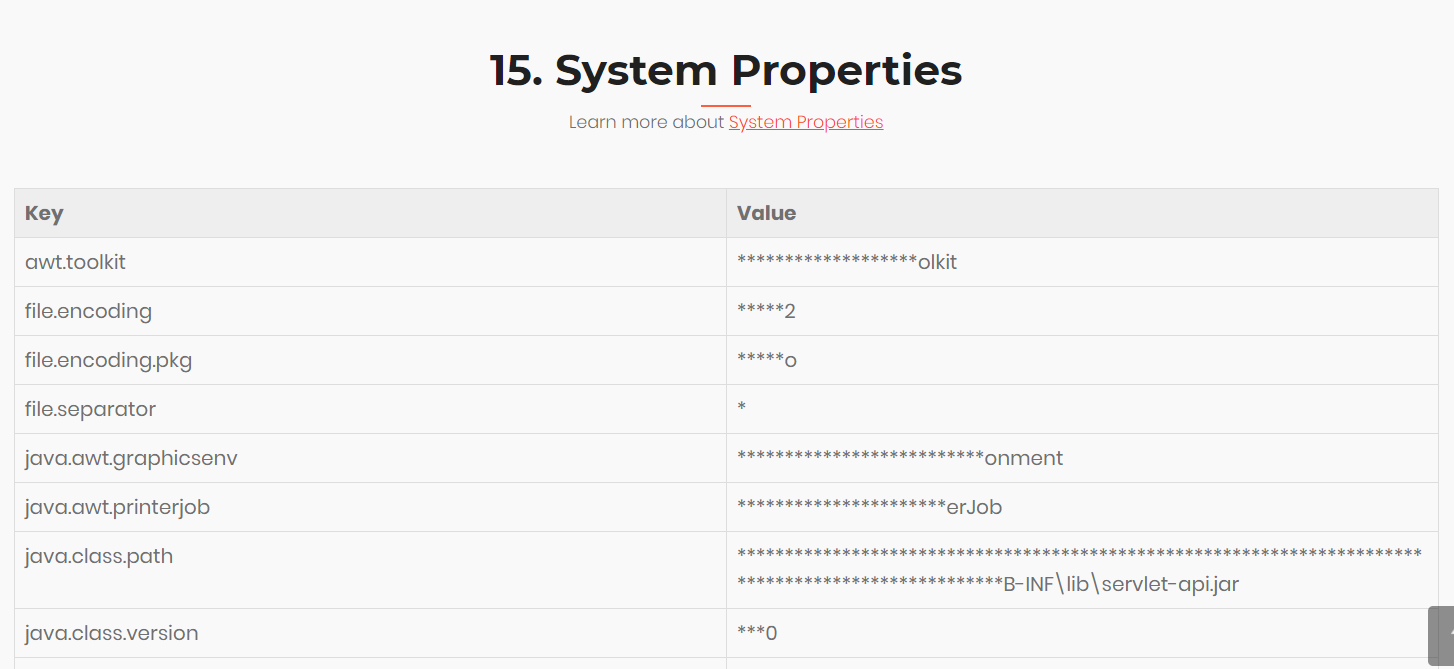Select the Key column header
Screen dimensions: 1454x669
click(44, 213)
